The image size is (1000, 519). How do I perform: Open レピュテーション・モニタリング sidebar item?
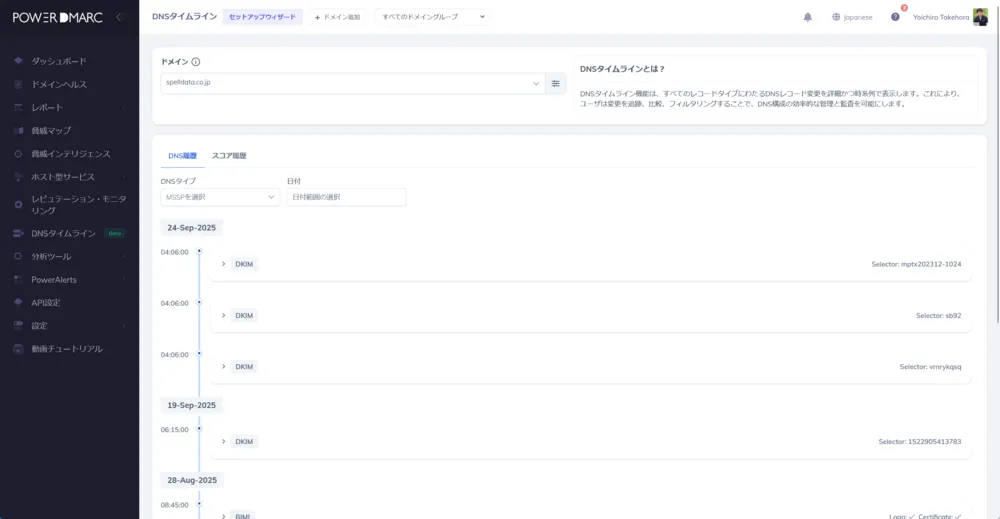(78, 205)
